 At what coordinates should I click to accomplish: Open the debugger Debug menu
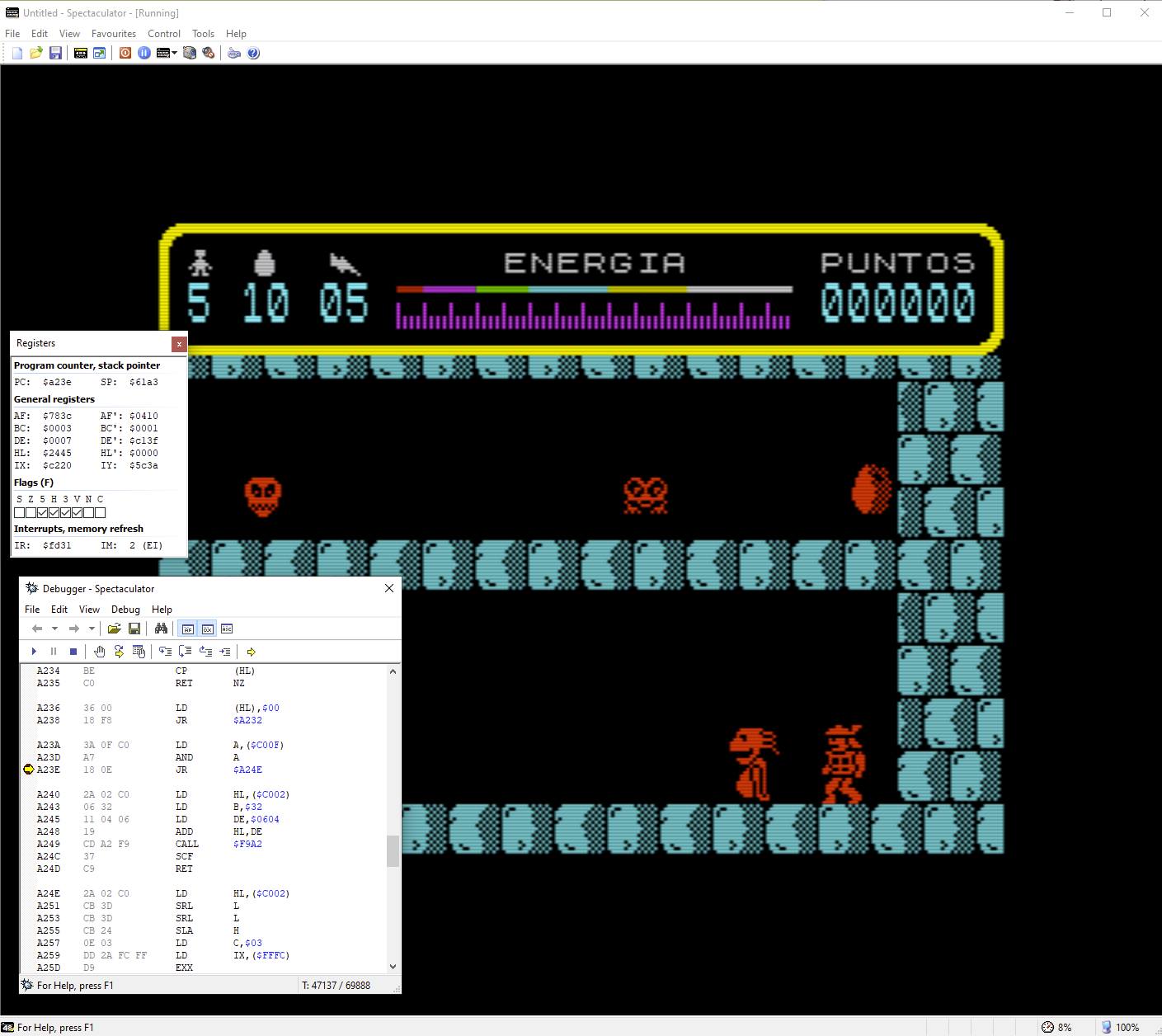pyautogui.click(x=125, y=610)
